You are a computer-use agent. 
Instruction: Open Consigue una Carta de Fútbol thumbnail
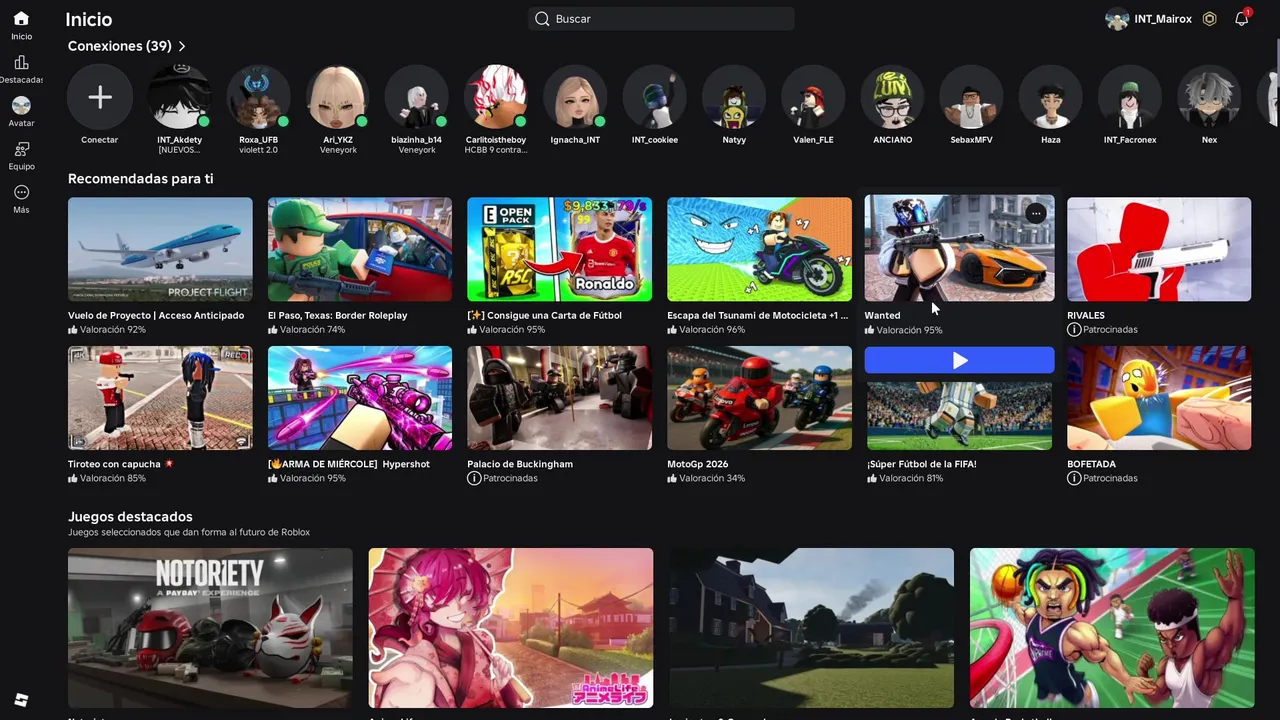click(559, 249)
